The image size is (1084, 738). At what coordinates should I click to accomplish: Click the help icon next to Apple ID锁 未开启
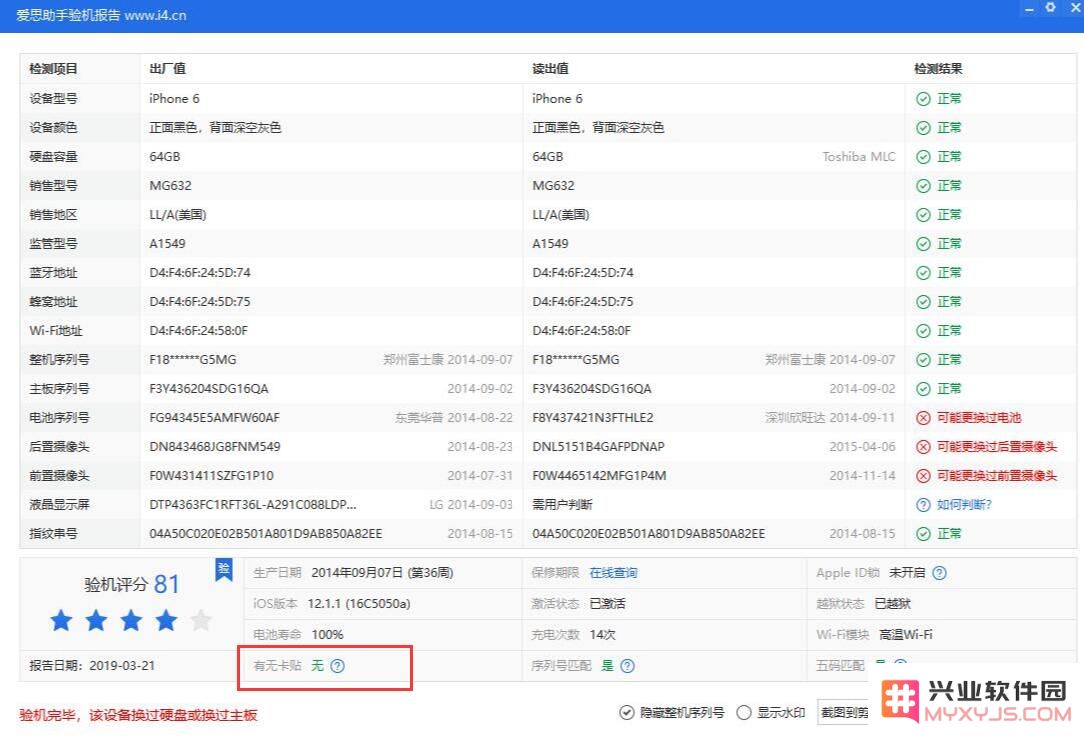[940, 573]
